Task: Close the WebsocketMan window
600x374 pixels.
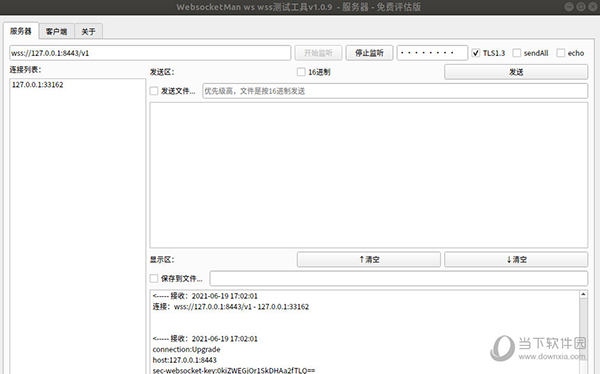Action: point(592,7)
